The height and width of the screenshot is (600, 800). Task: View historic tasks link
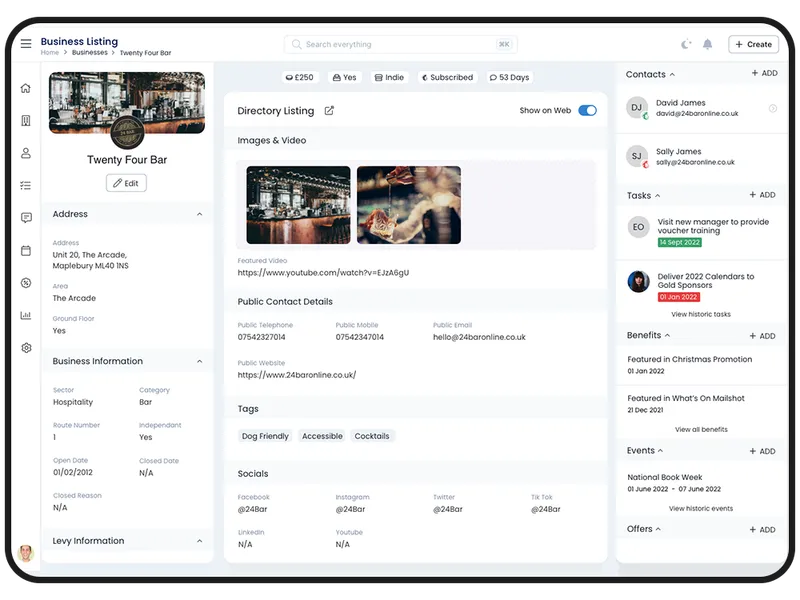(700, 314)
